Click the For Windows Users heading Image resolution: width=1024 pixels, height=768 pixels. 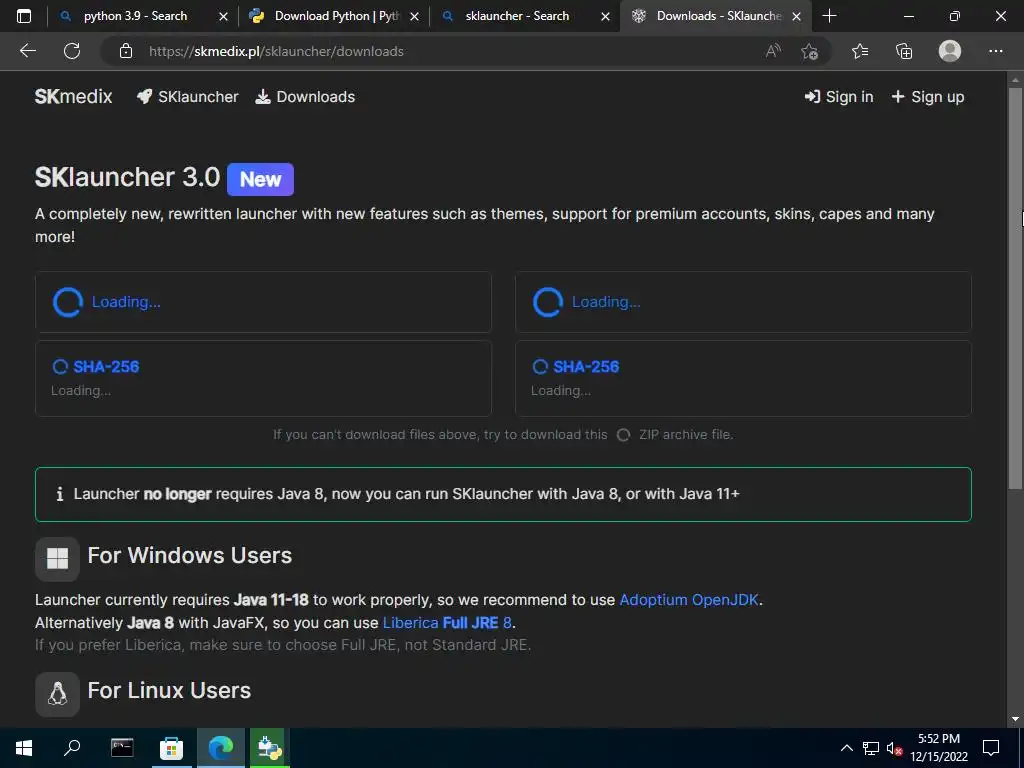pos(189,556)
